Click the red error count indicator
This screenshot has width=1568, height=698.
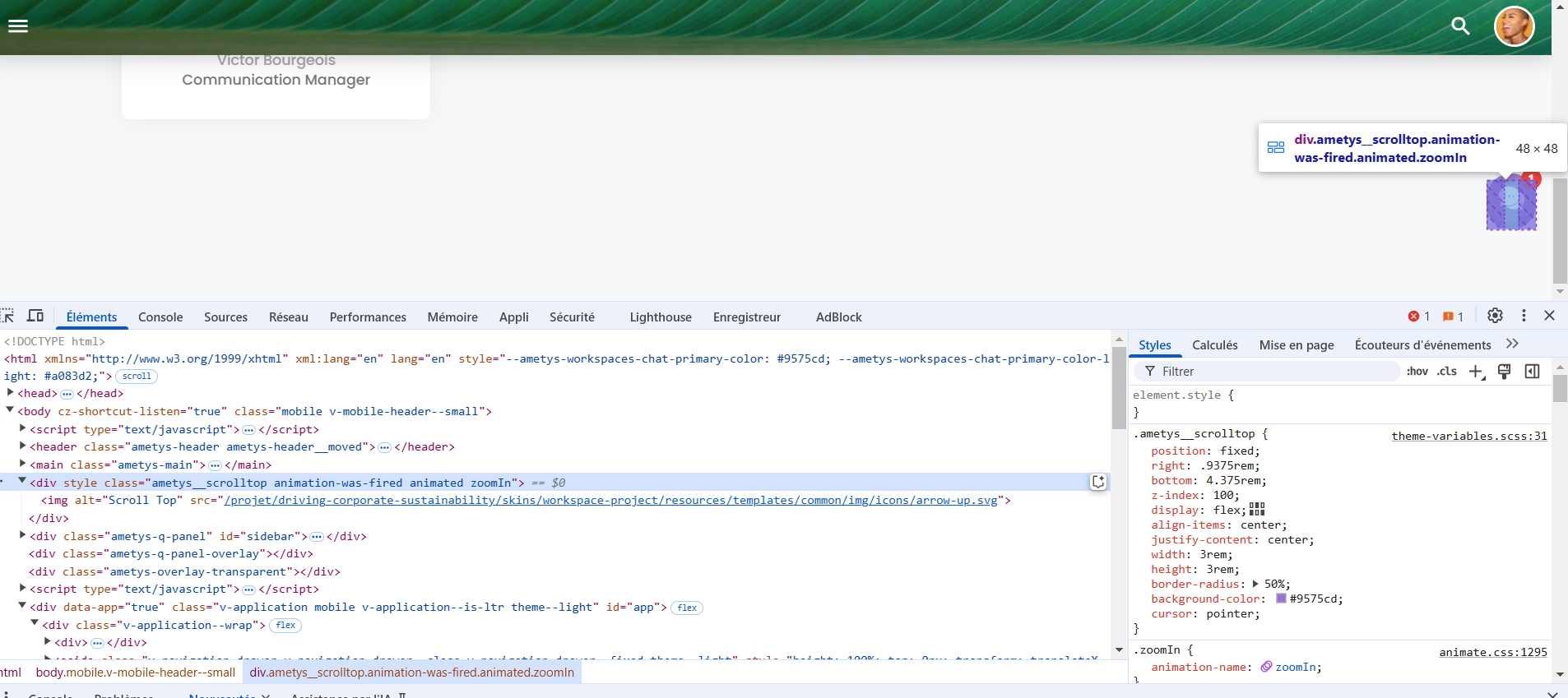[x=1418, y=317]
